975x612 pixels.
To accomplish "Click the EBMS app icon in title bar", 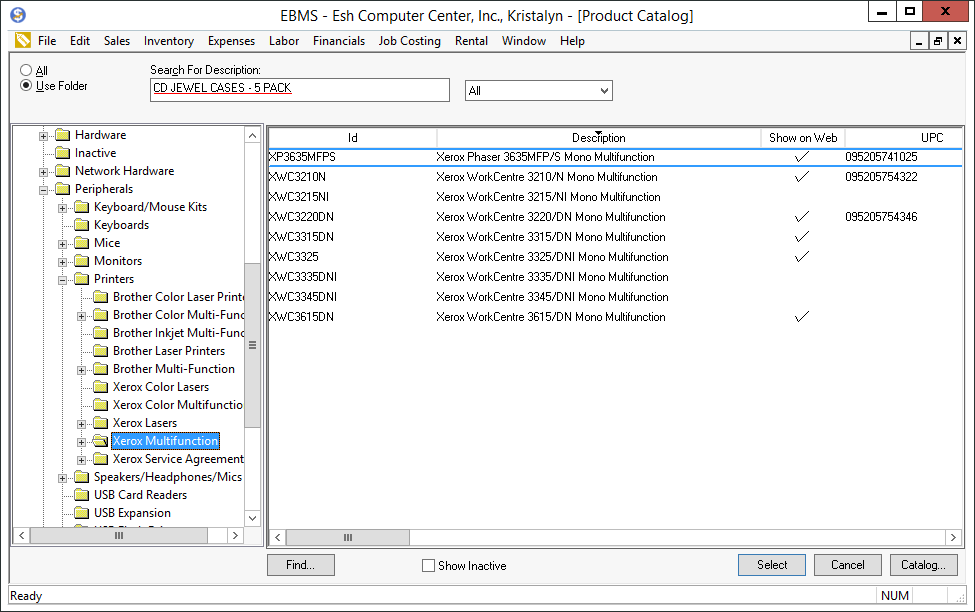I will pyautogui.click(x=17, y=15).
